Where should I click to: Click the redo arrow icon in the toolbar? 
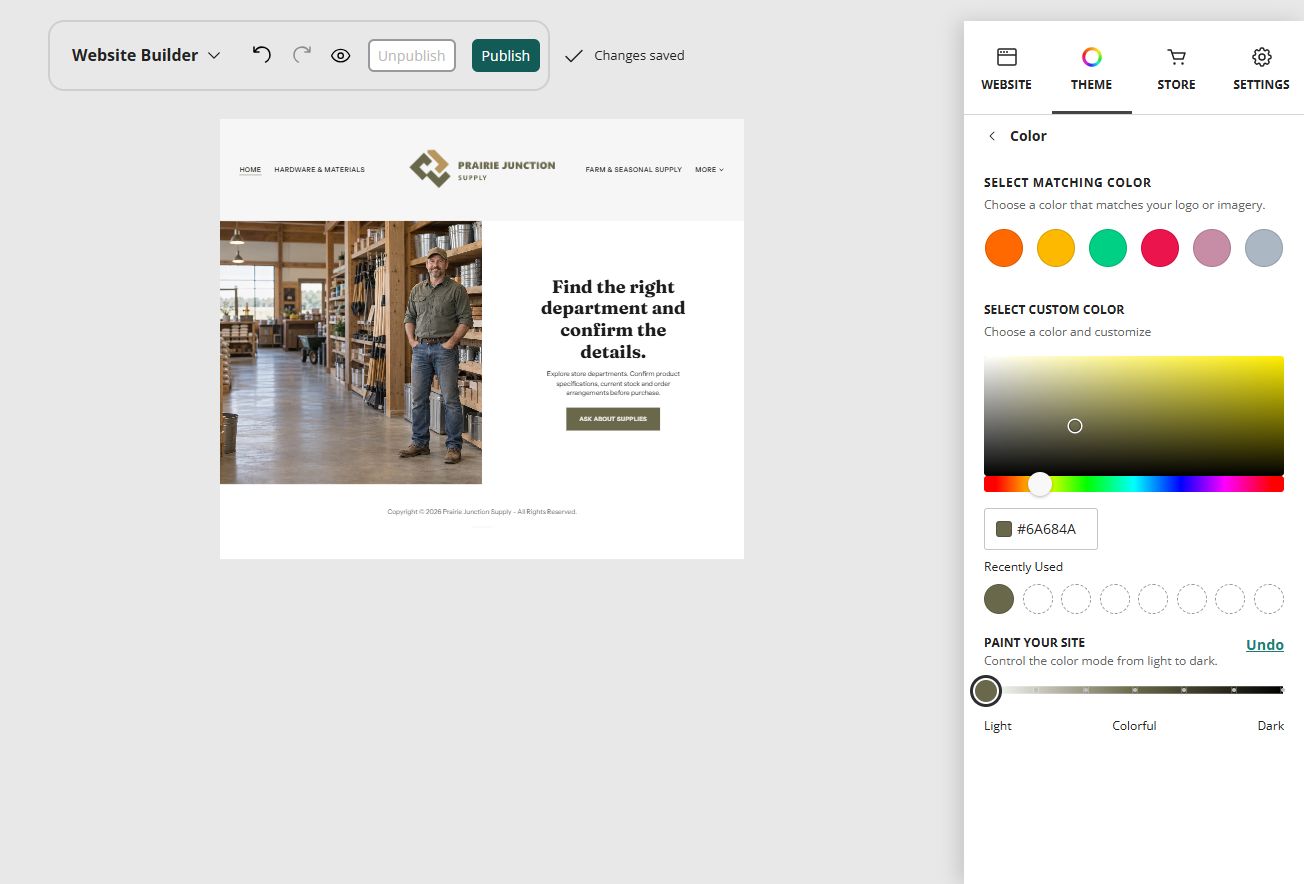click(x=301, y=55)
